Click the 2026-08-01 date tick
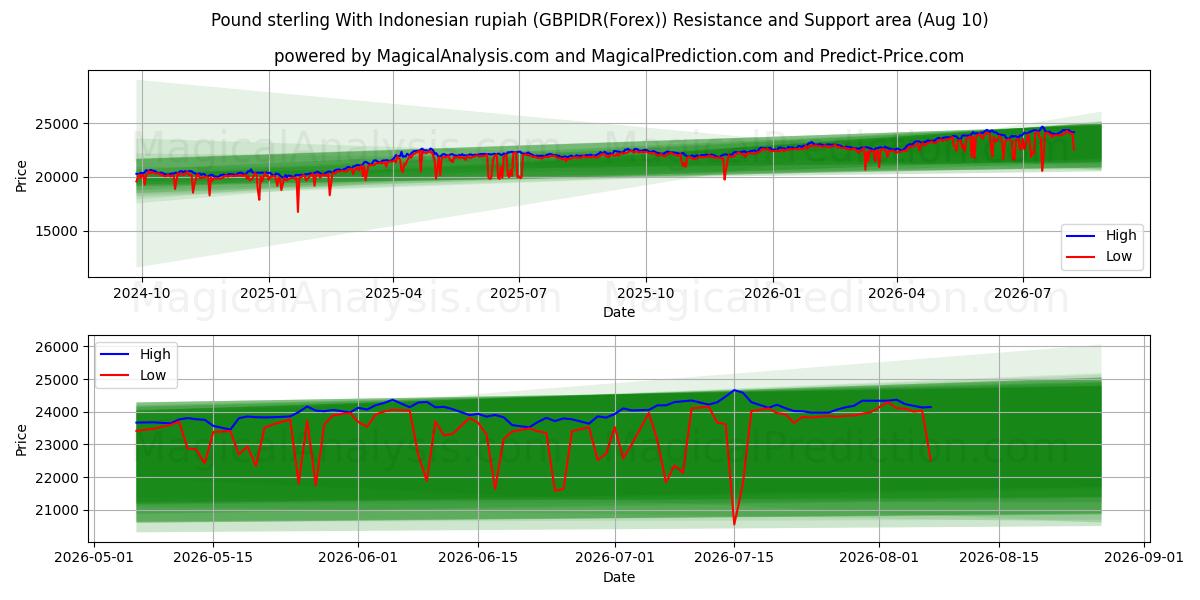This screenshot has height=600, width=1200. [x=880, y=557]
